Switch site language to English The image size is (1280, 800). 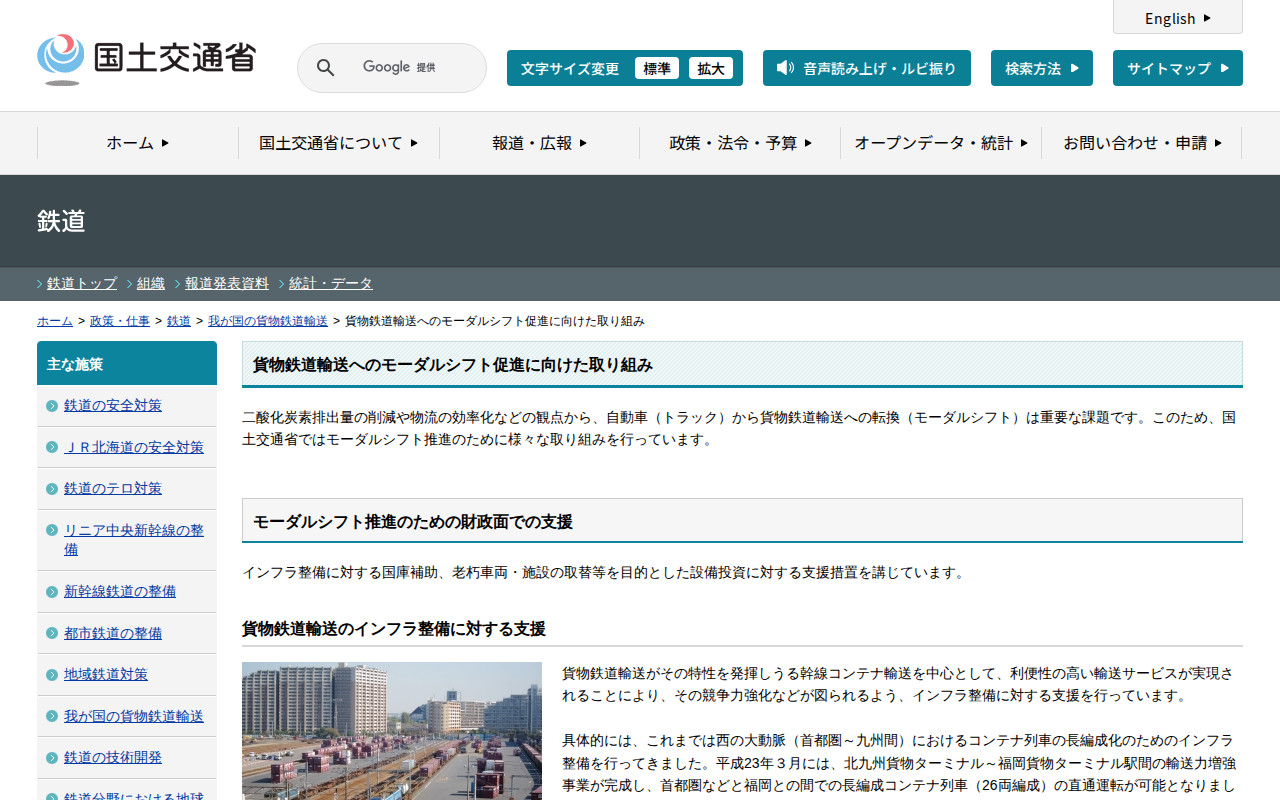click(1177, 18)
